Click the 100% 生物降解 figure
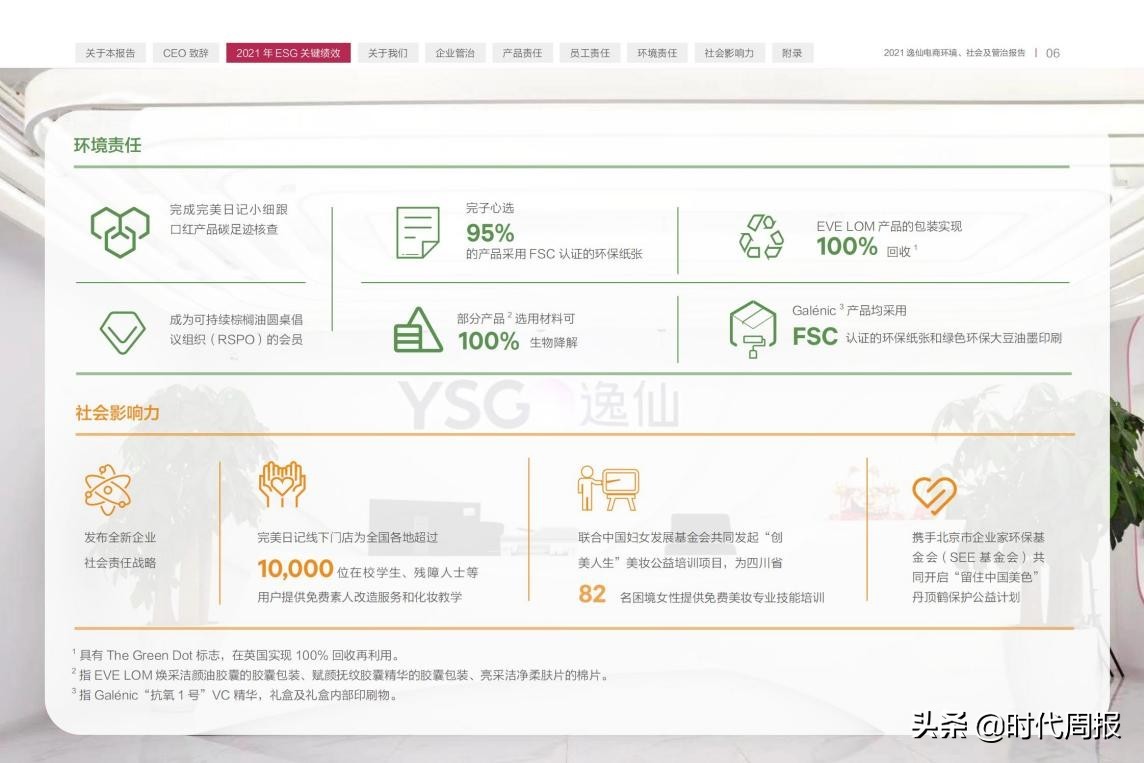The image size is (1144, 763). click(488, 341)
